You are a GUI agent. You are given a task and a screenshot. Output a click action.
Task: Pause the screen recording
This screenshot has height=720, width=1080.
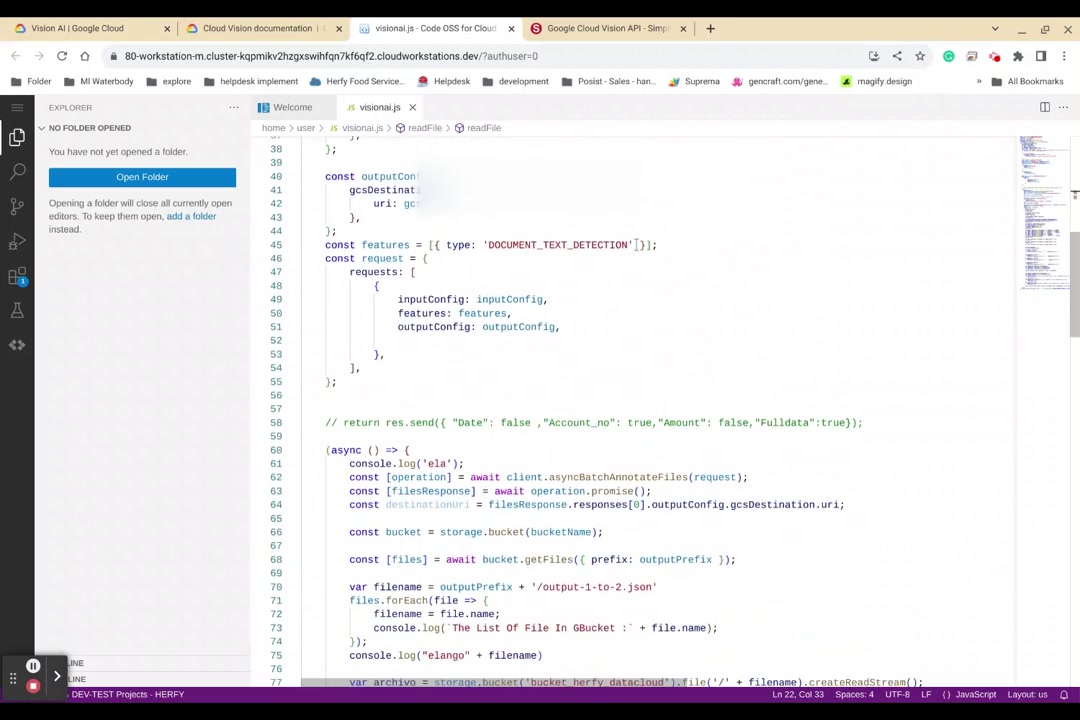click(x=32, y=666)
